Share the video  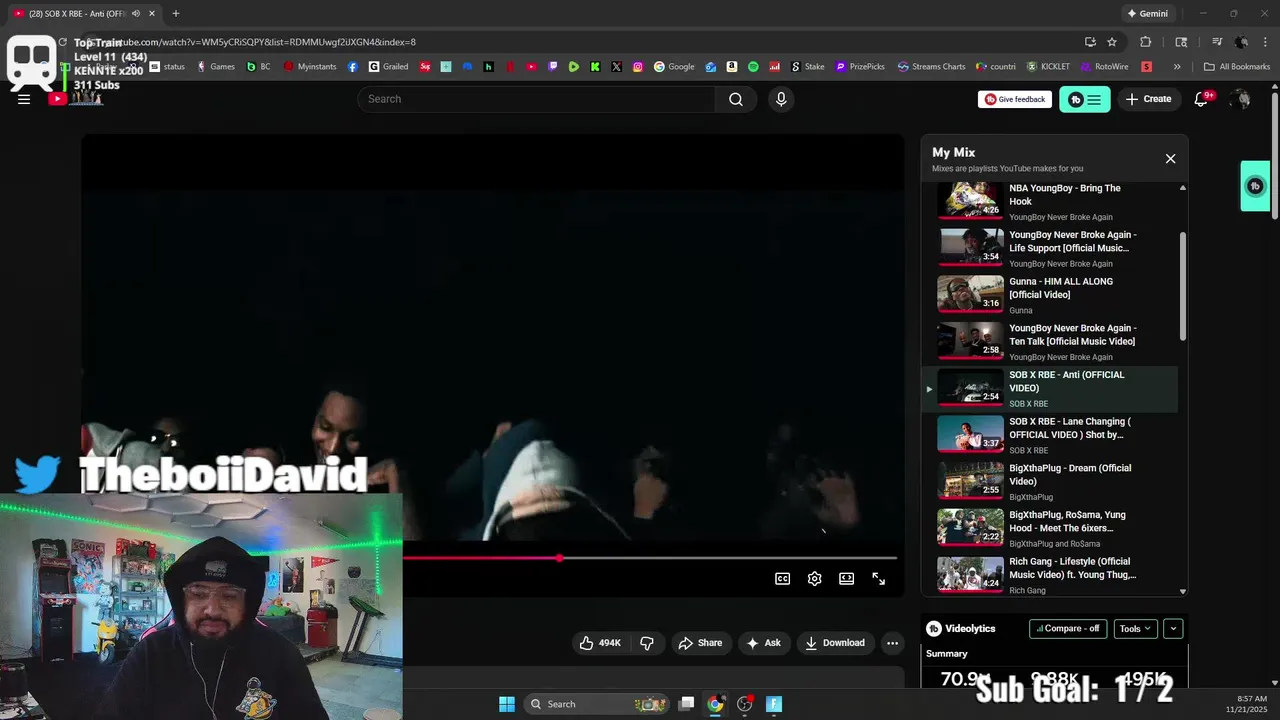click(700, 643)
